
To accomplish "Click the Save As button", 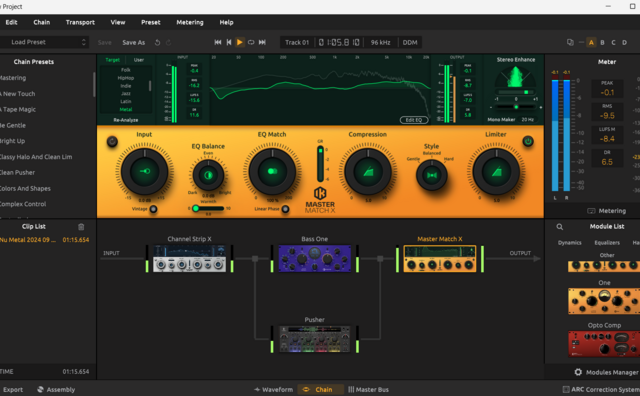I will pyautogui.click(x=133, y=42).
